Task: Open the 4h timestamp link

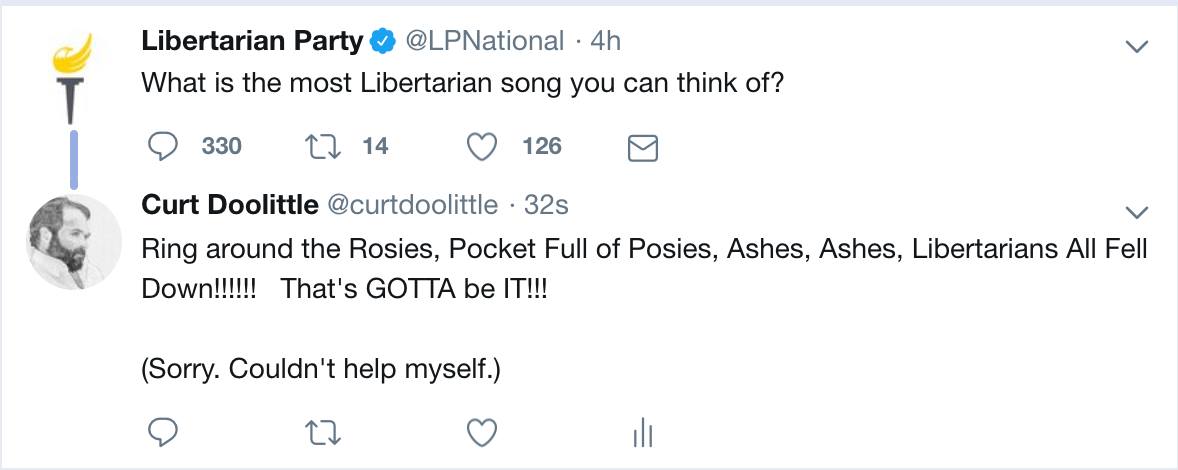Action: 606,41
